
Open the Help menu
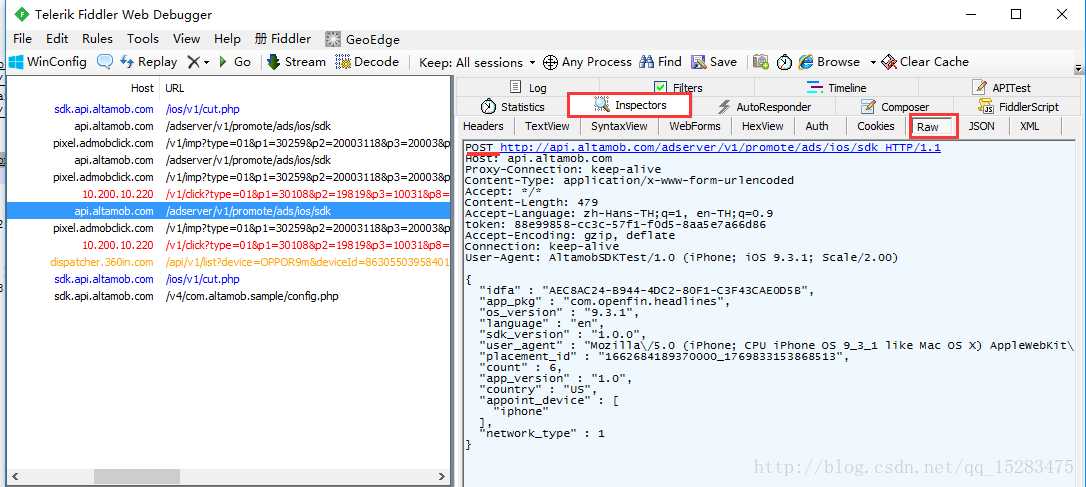[227, 39]
